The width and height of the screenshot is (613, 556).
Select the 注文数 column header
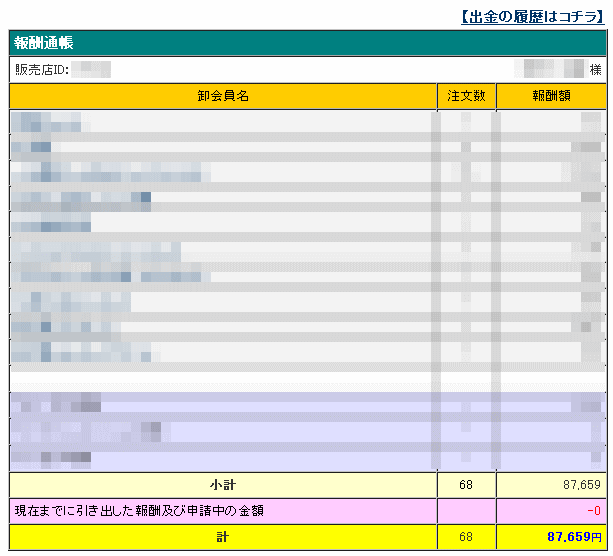click(x=466, y=96)
